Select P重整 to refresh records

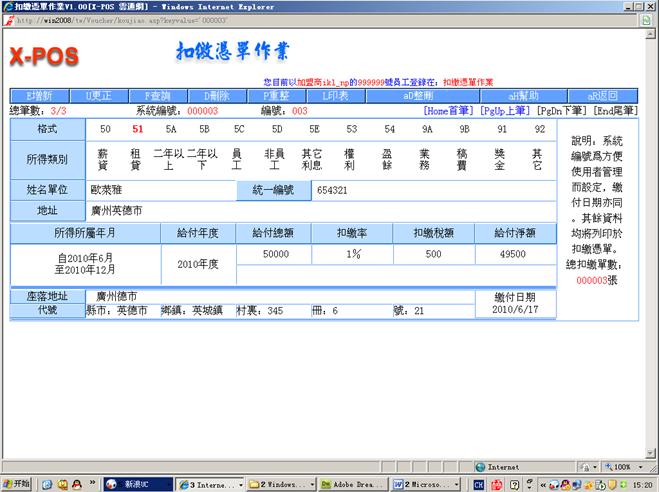point(276,97)
